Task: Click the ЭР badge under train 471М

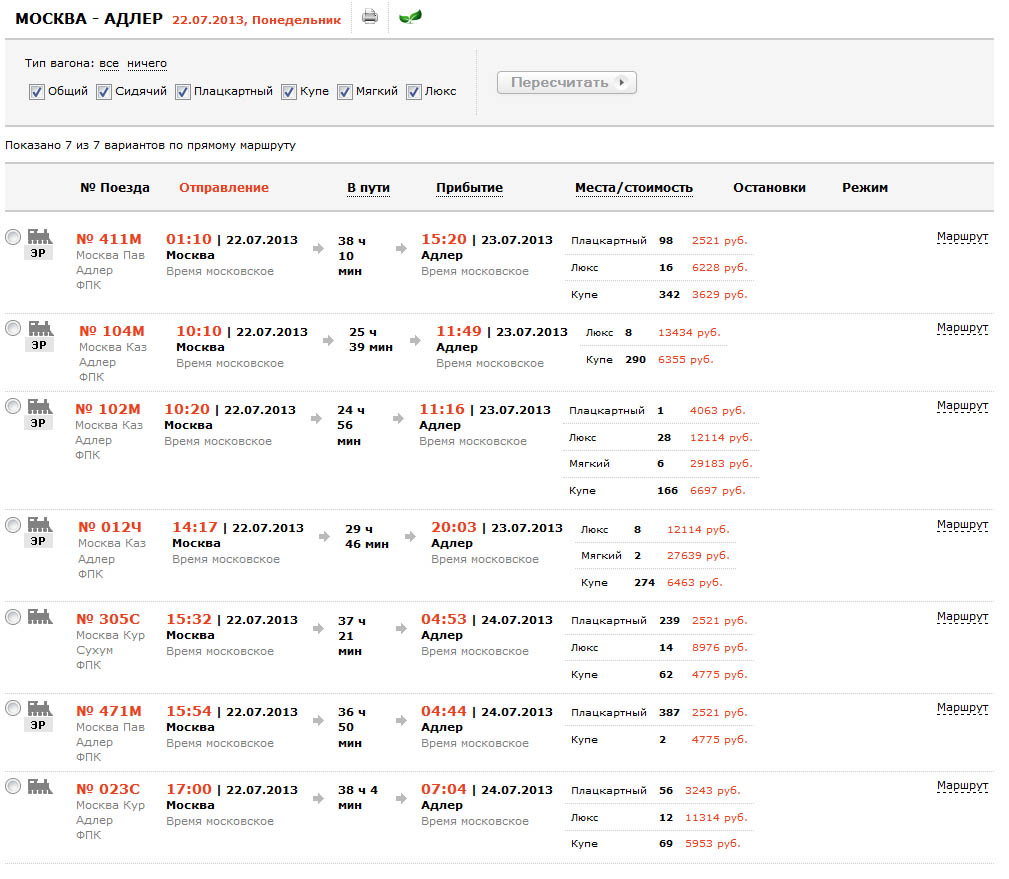Action: coord(38,725)
